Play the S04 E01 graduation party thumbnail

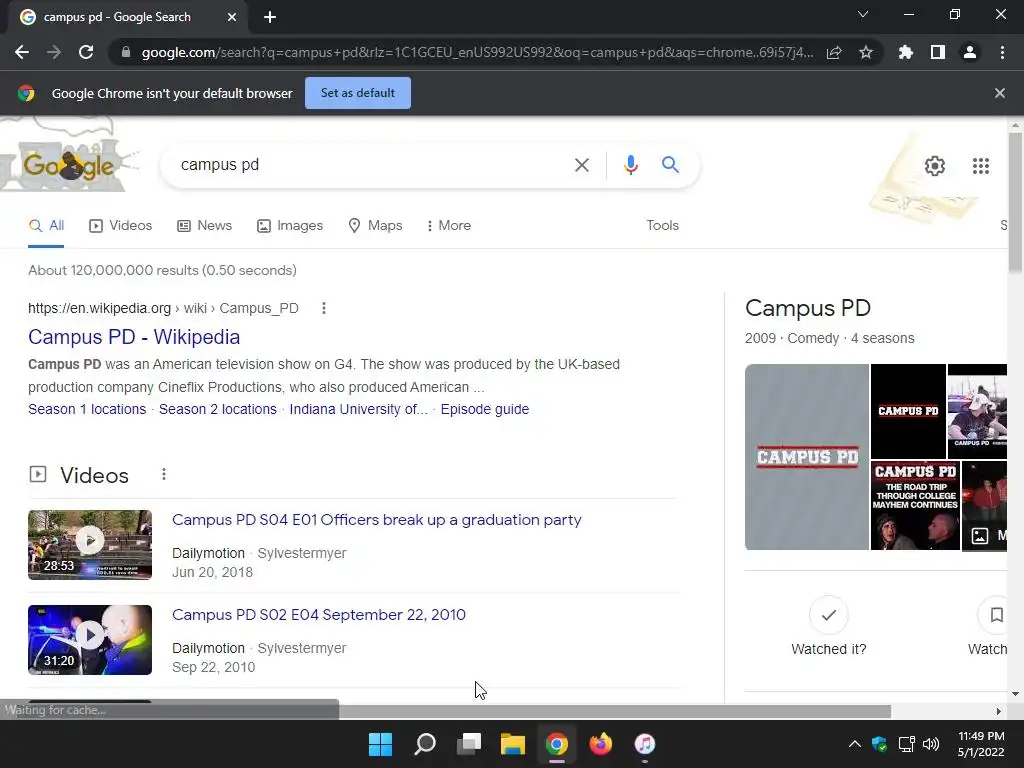tap(90, 545)
